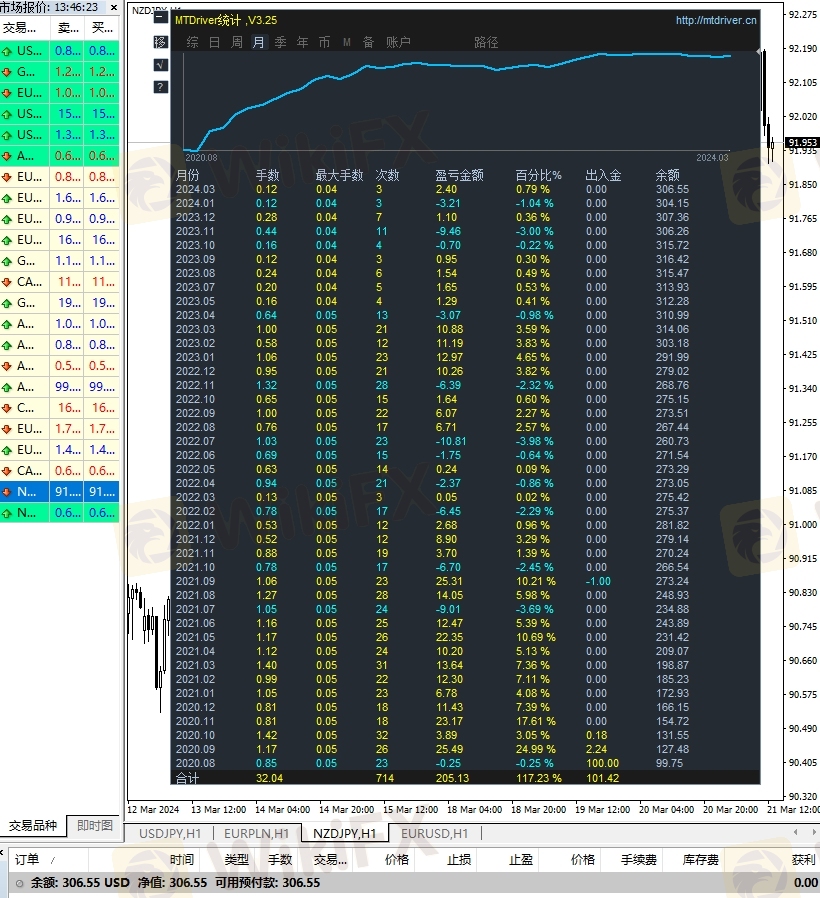Image resolution: width=820 pixels, height=898 pixels.
Task: Click the 205.13 total profit value
Action: (x=452, y=778)
